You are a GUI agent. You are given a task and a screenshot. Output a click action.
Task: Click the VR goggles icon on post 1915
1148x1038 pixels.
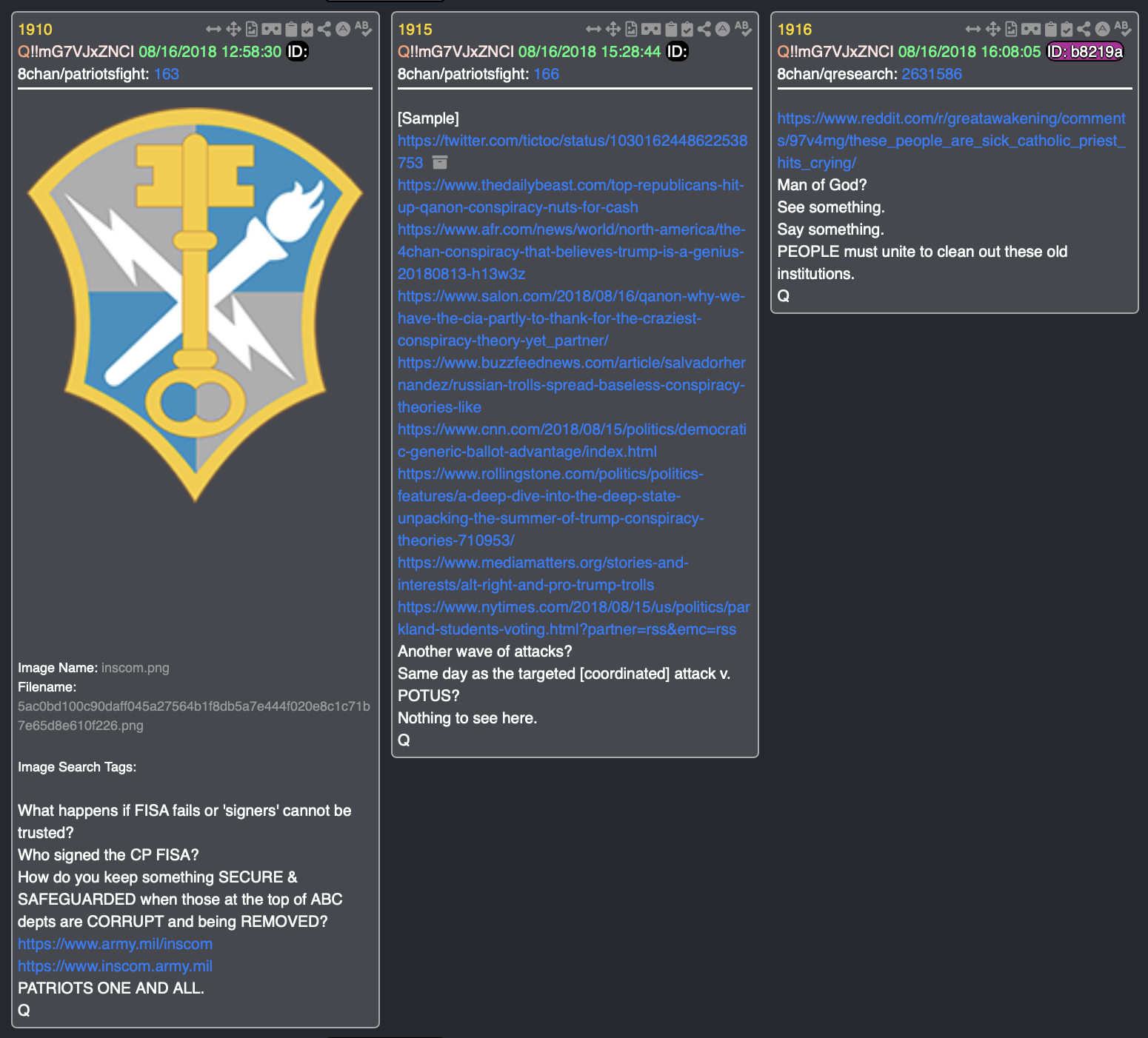coord(651,29)
